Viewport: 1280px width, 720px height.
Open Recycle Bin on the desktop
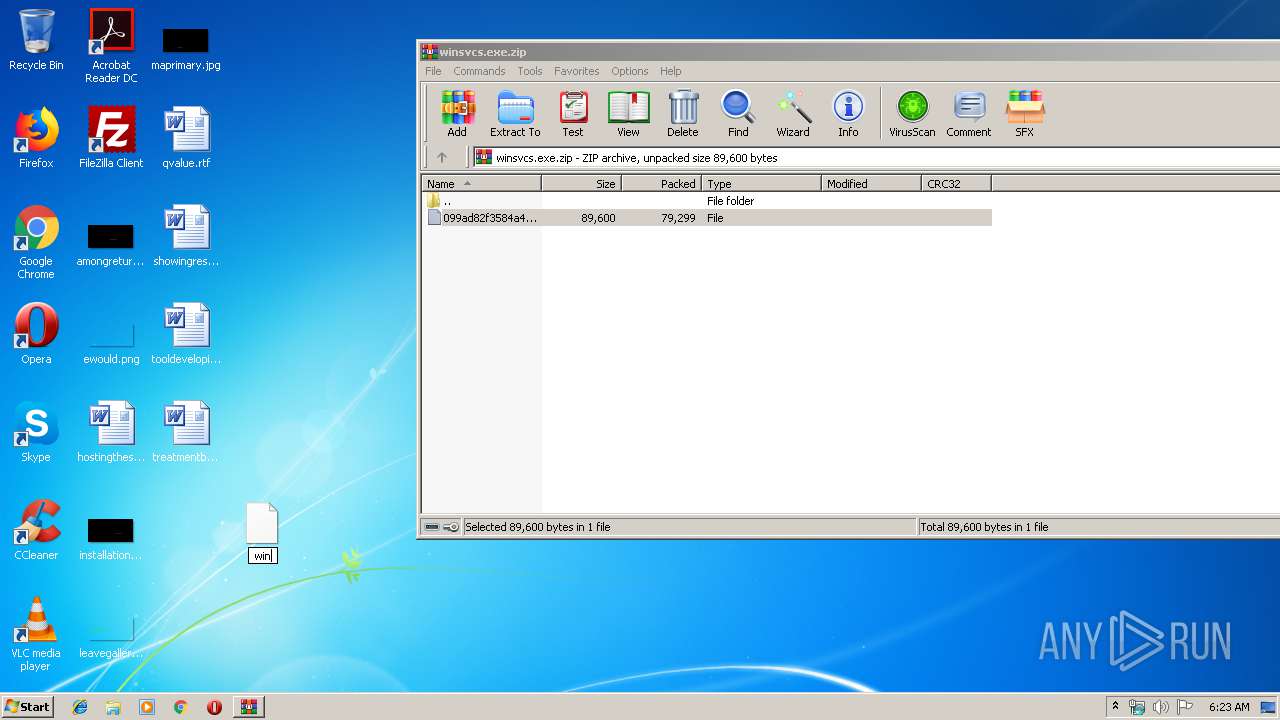[36, 40]
